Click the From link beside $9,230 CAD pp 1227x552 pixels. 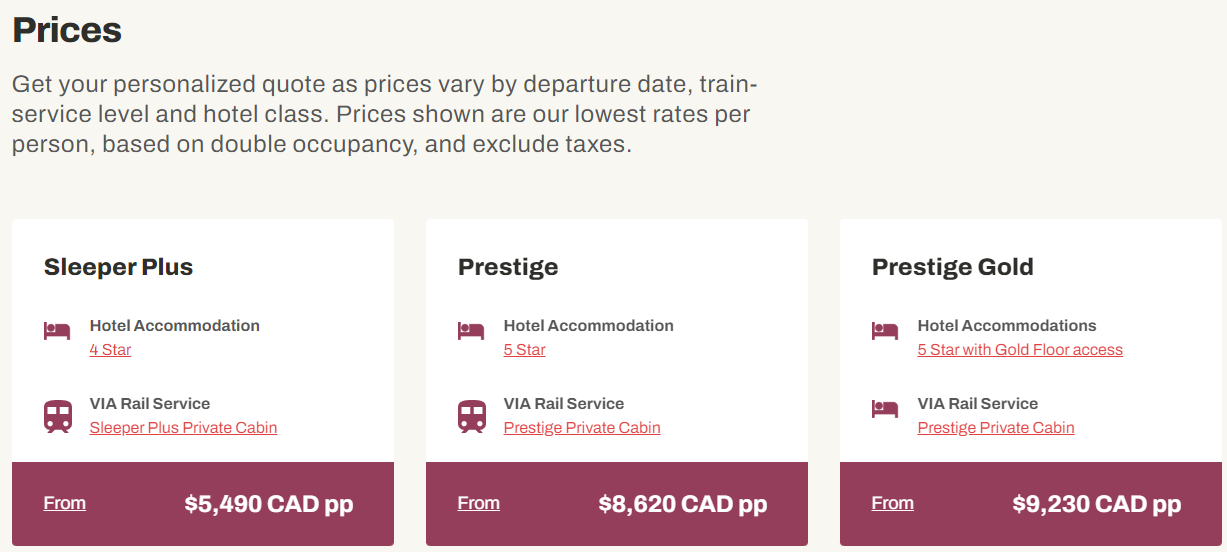(x=893, y=503)
